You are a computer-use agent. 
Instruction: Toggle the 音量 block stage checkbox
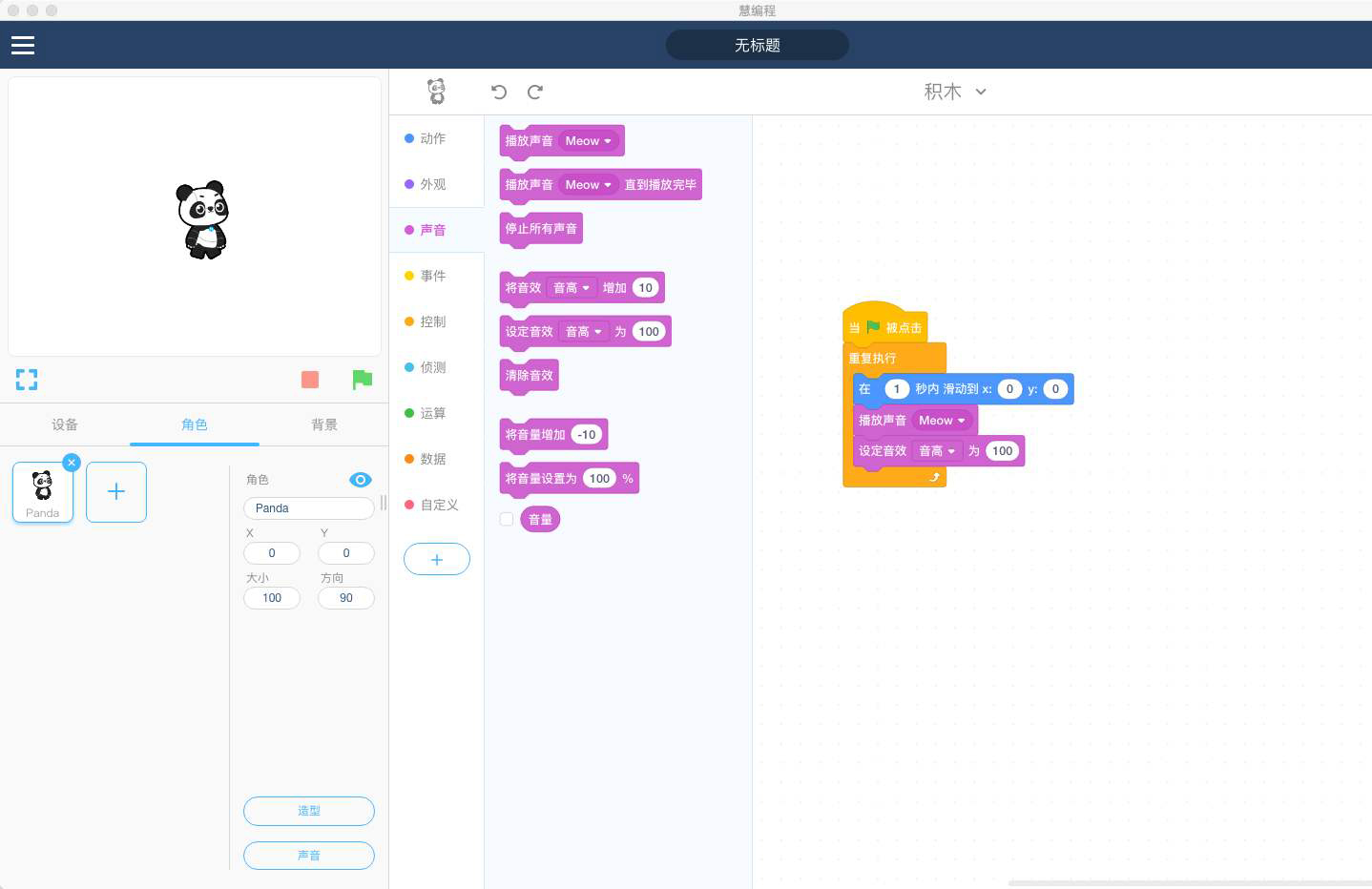[507, 519]
